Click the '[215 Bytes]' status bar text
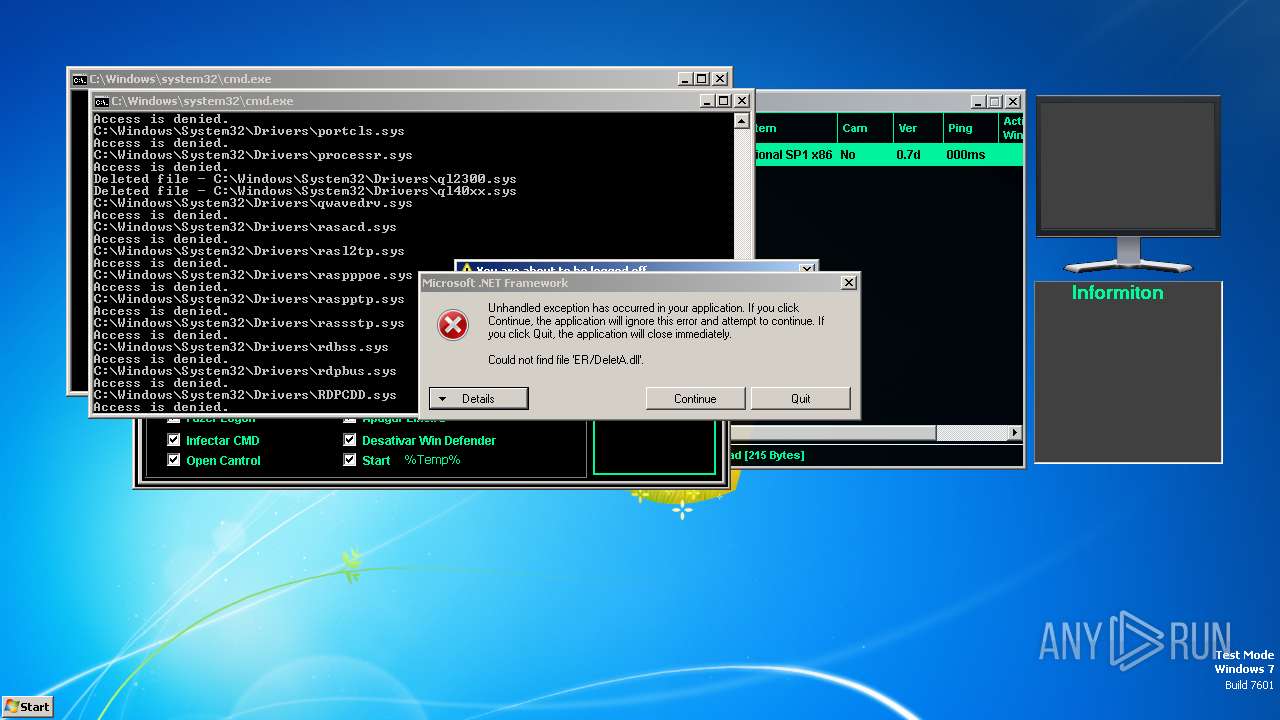 [774, 455]
